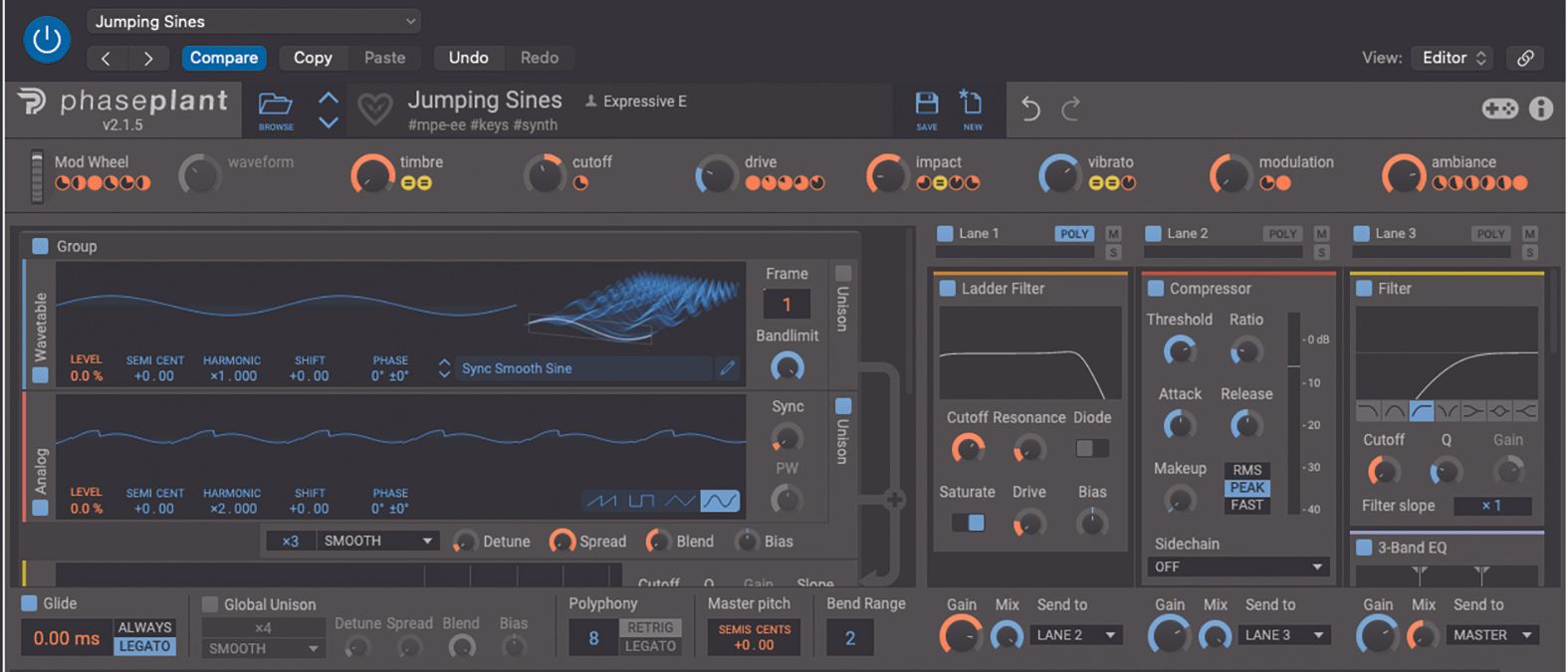Click the link chain icon
The image size is (1568, 672).
point(1525,58)
